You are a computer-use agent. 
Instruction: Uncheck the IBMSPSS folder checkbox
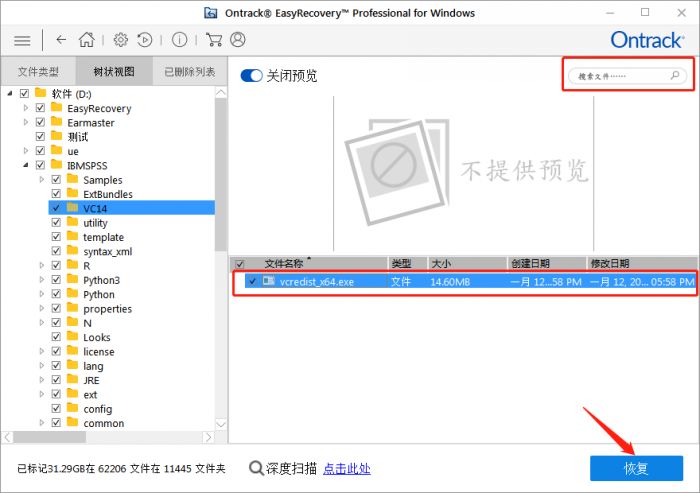click(41, 165)
